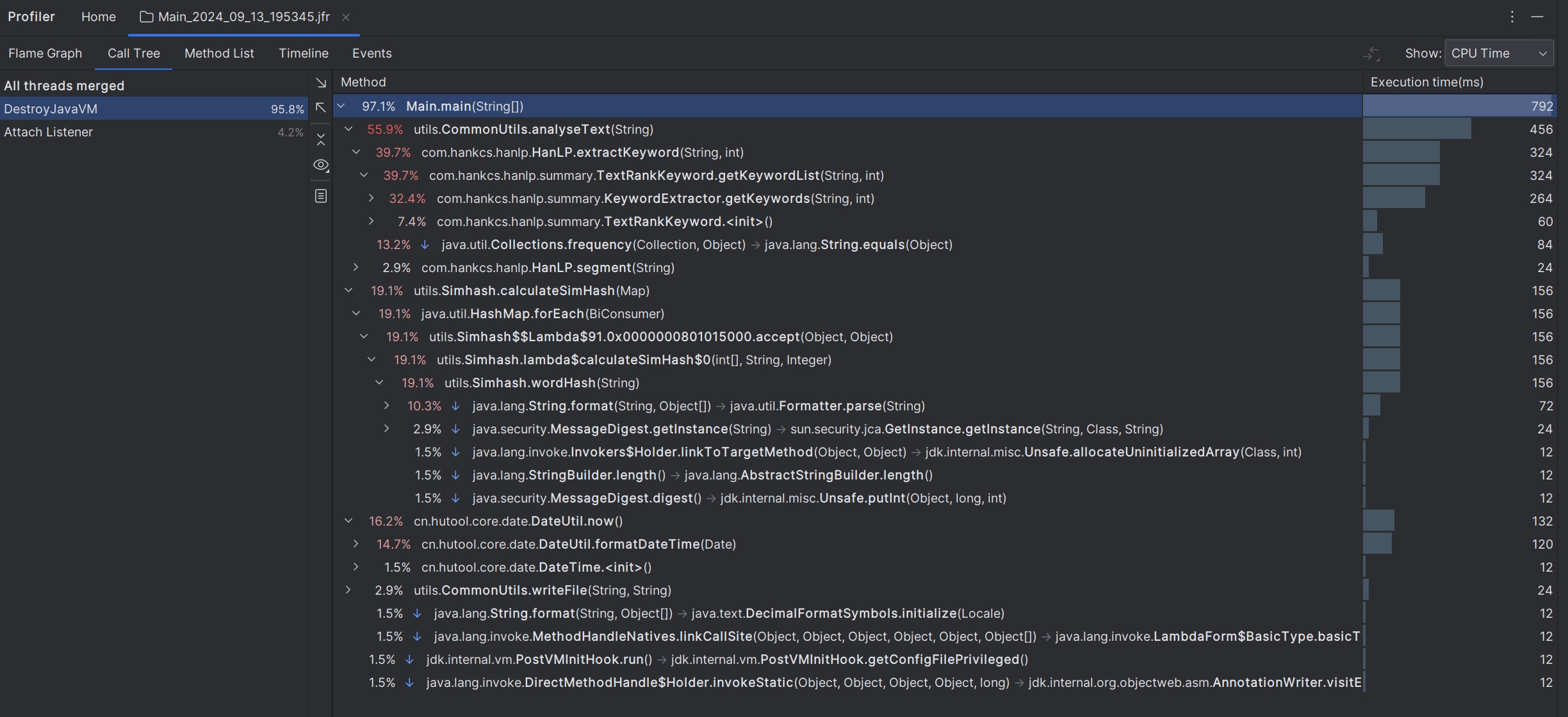
Task: Click blue down arrow on Collections.frequency row
Action: pyautogui.click(x=425, y=245)
